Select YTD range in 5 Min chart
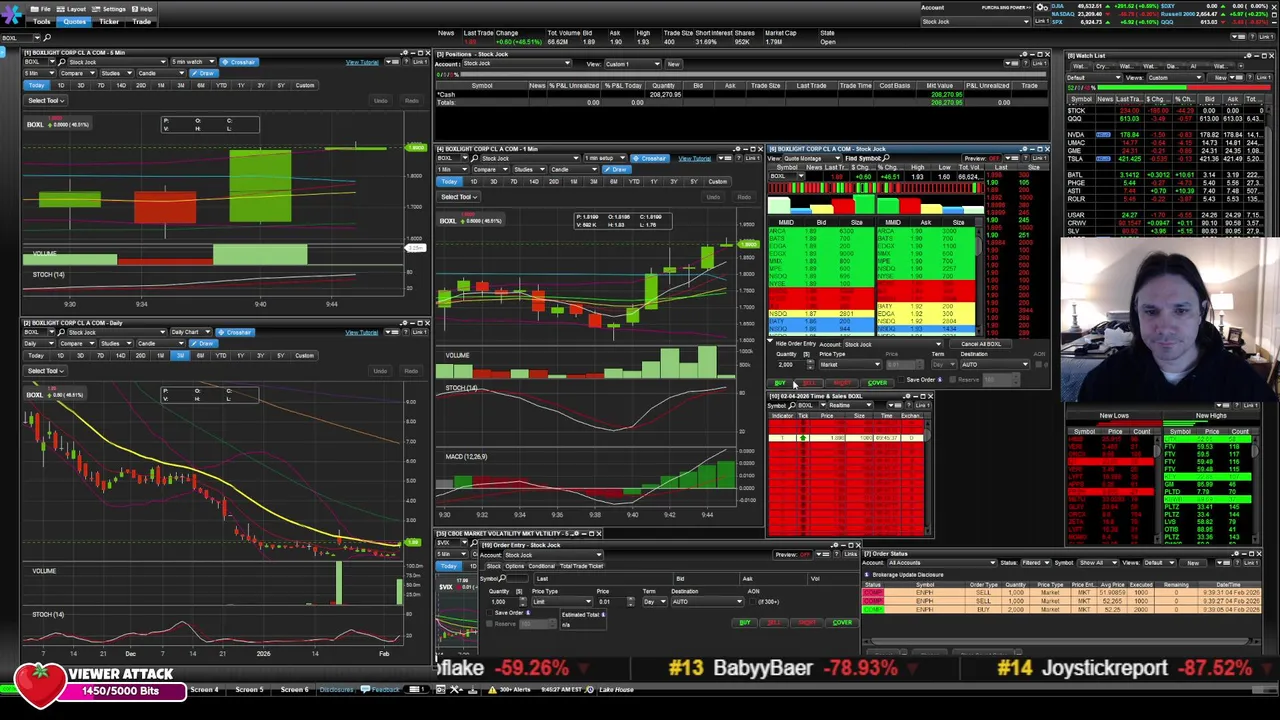 coord(220,85)
